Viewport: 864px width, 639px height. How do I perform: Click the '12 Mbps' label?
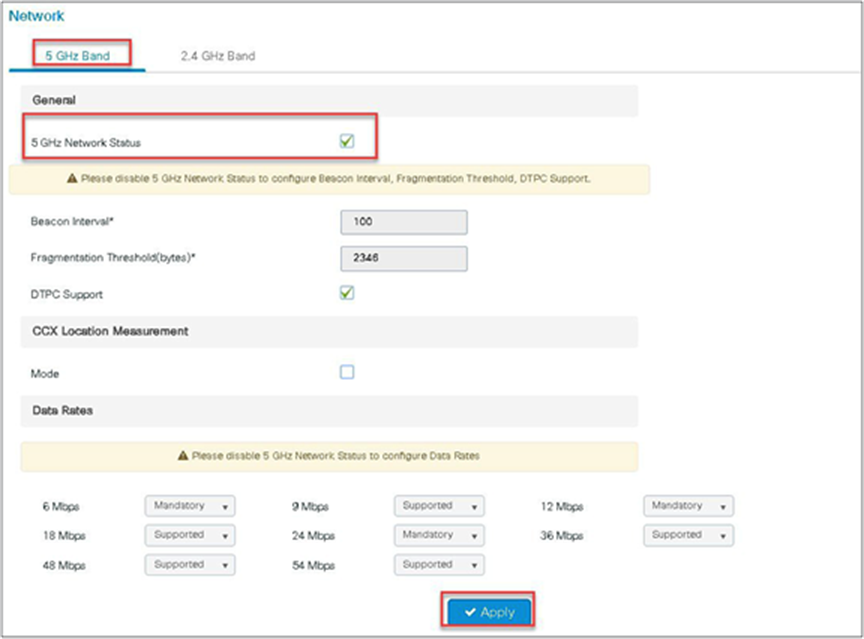pyautogui.click(x=561, y=506)
